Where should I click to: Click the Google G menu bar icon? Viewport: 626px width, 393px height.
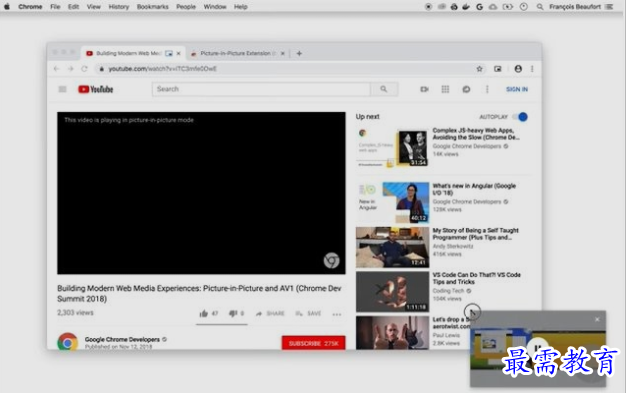(479, 7)
